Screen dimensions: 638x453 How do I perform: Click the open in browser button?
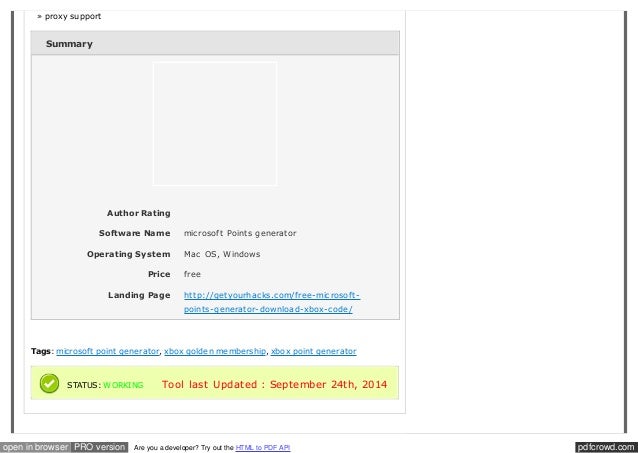[35, 447]
